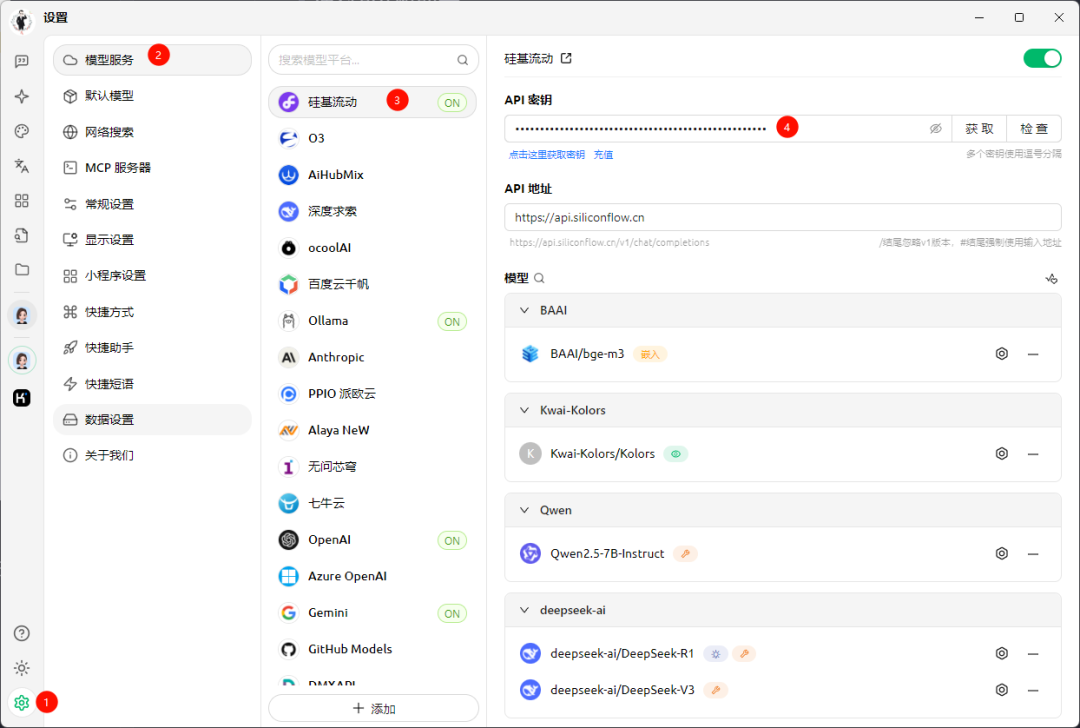
Task: Select the PPIO 派欧云 provider
Action: 373,394
